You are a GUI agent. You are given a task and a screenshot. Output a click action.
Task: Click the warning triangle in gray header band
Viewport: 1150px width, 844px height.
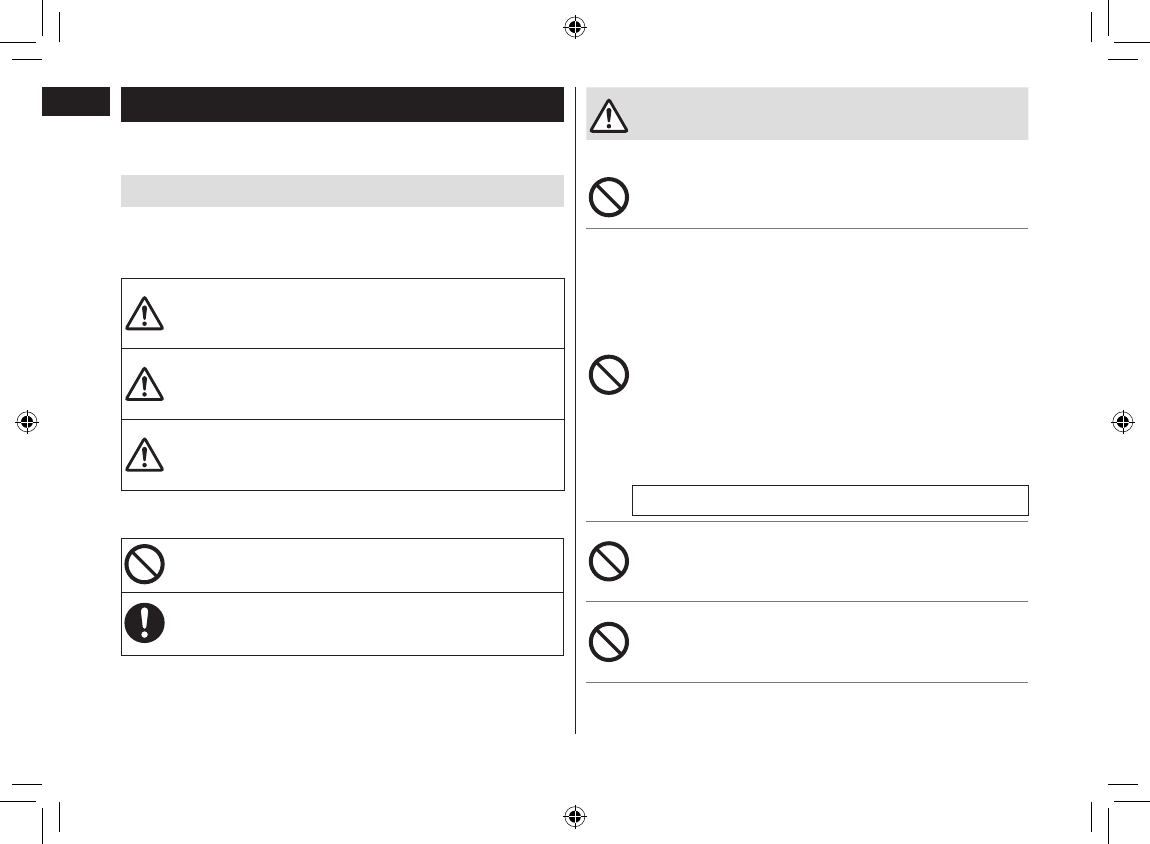point(608,115)
